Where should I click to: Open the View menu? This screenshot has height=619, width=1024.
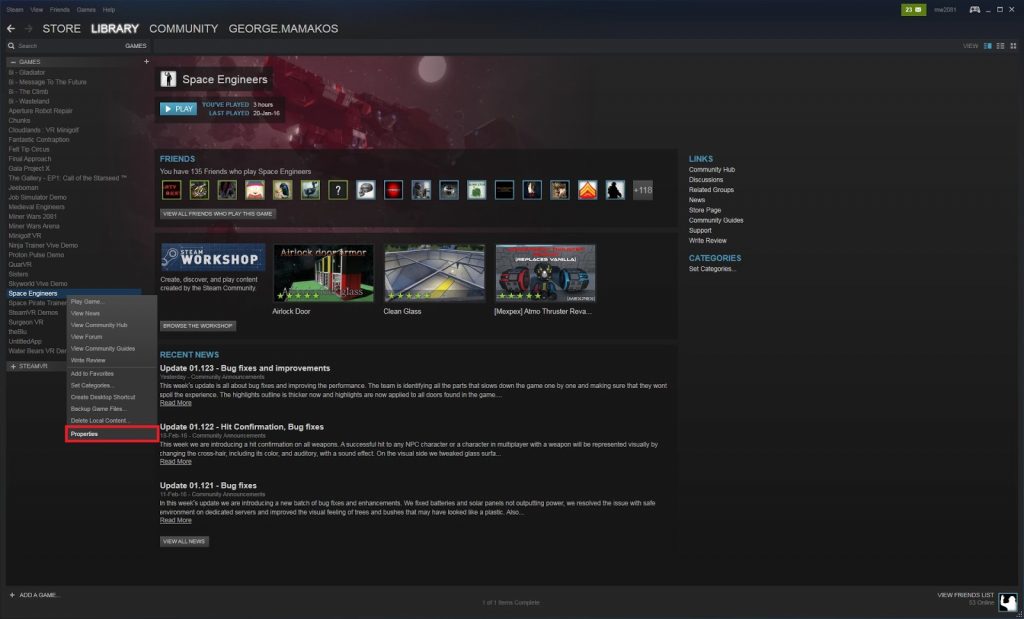point(37,10)
